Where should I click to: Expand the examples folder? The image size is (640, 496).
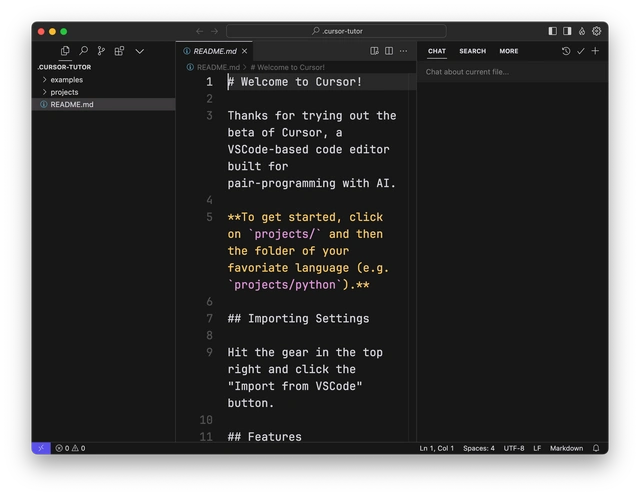[66, 79]
